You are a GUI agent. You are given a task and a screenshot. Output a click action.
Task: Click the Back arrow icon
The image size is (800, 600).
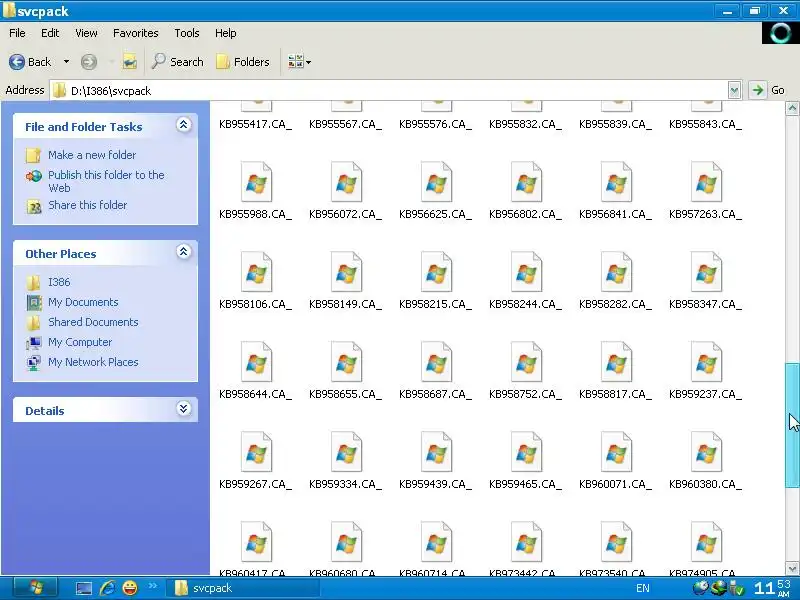click(17, 62)
